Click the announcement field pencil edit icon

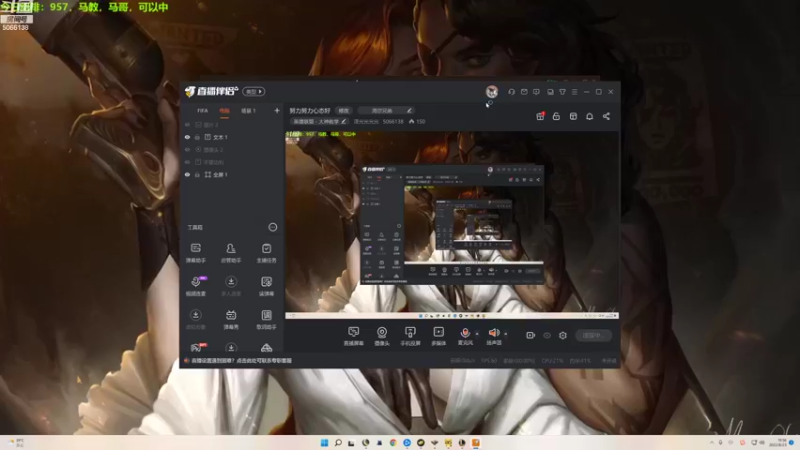(x=409, y=111)
